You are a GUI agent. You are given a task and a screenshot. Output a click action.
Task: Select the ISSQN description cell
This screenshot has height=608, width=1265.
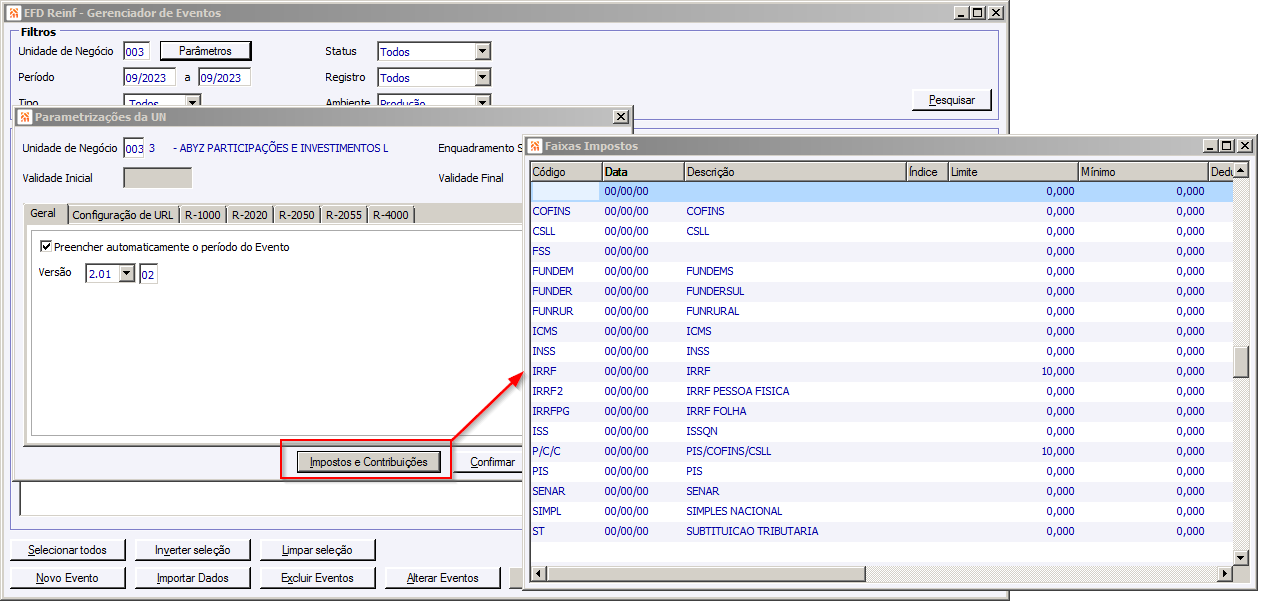[702, 431]
